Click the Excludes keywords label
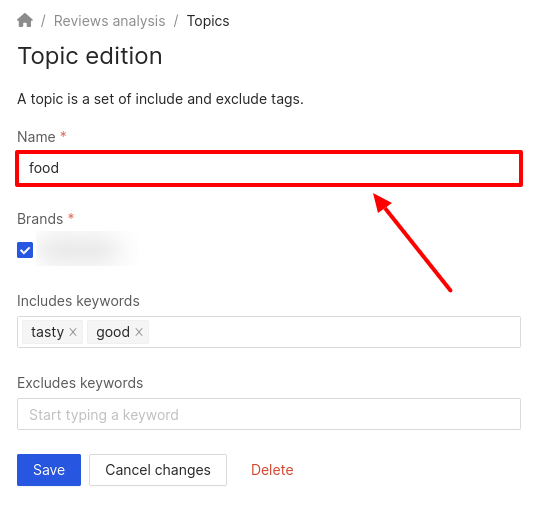This screenshot has height=512, width=540. 80,383
